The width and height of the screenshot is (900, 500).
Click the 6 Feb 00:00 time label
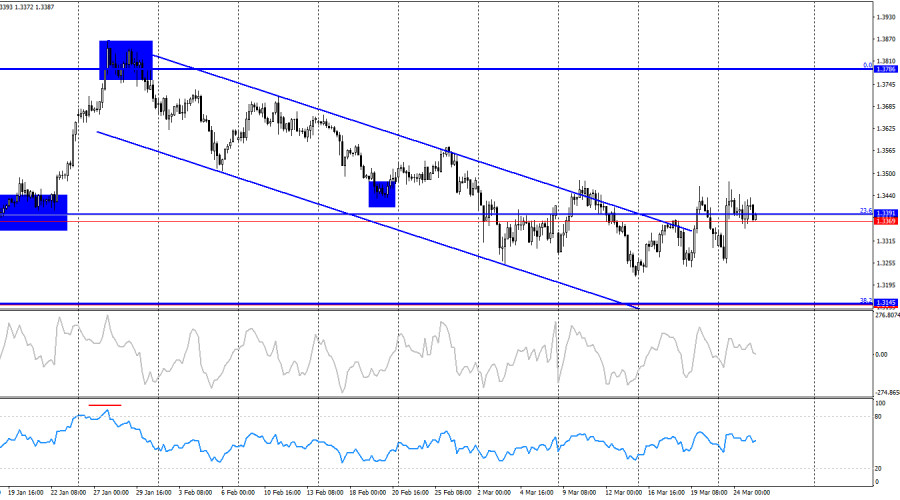238,493
